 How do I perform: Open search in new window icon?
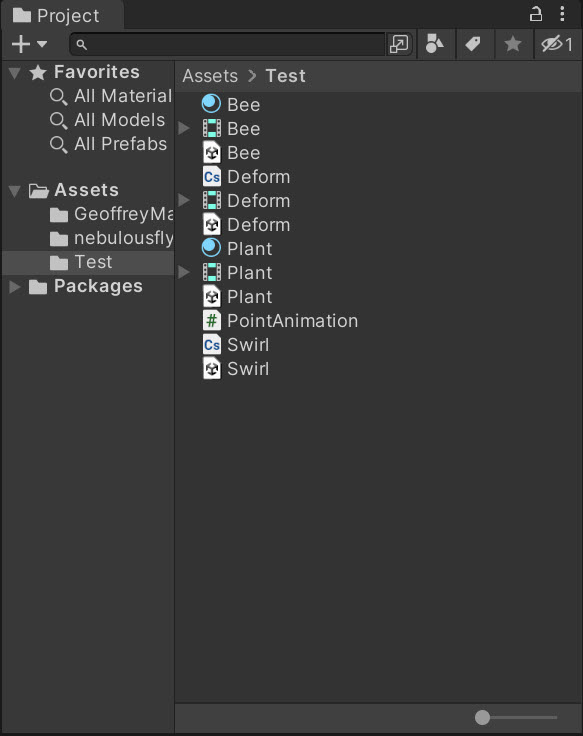(399, 45)
